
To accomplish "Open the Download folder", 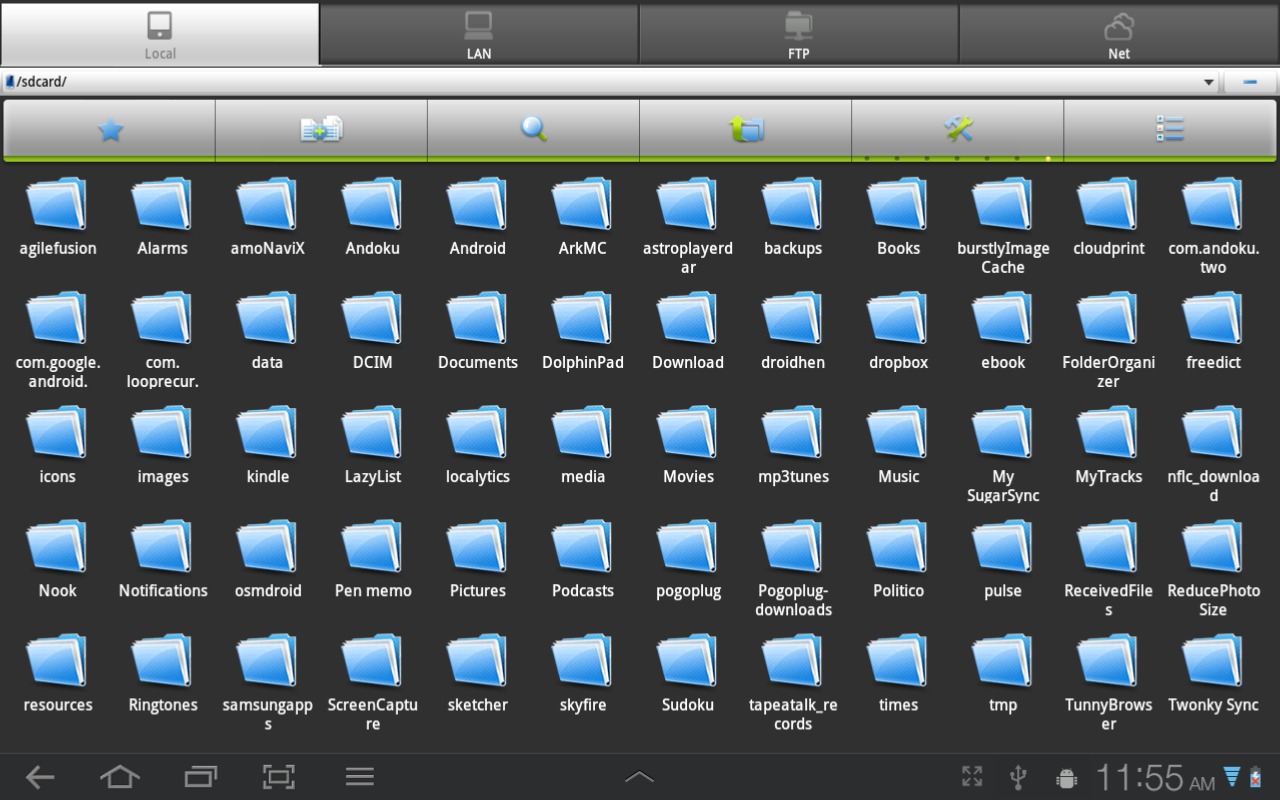I will click(688, 330).
